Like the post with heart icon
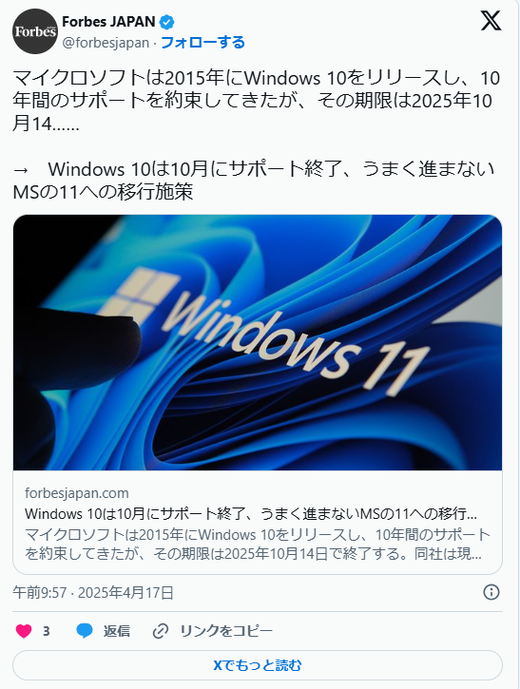This screenshot has height=689, width=520. [24, 631]
